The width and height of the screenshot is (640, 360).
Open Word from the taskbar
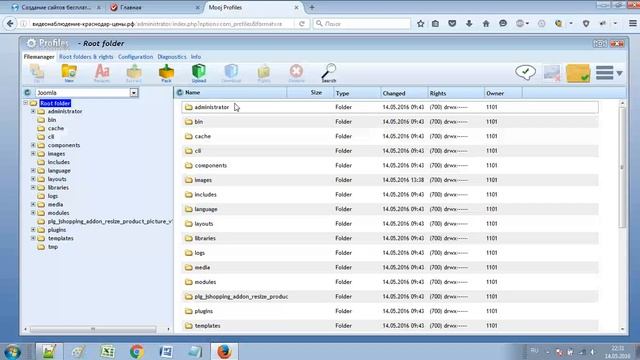pyautogui.click(x=166, y=351)
